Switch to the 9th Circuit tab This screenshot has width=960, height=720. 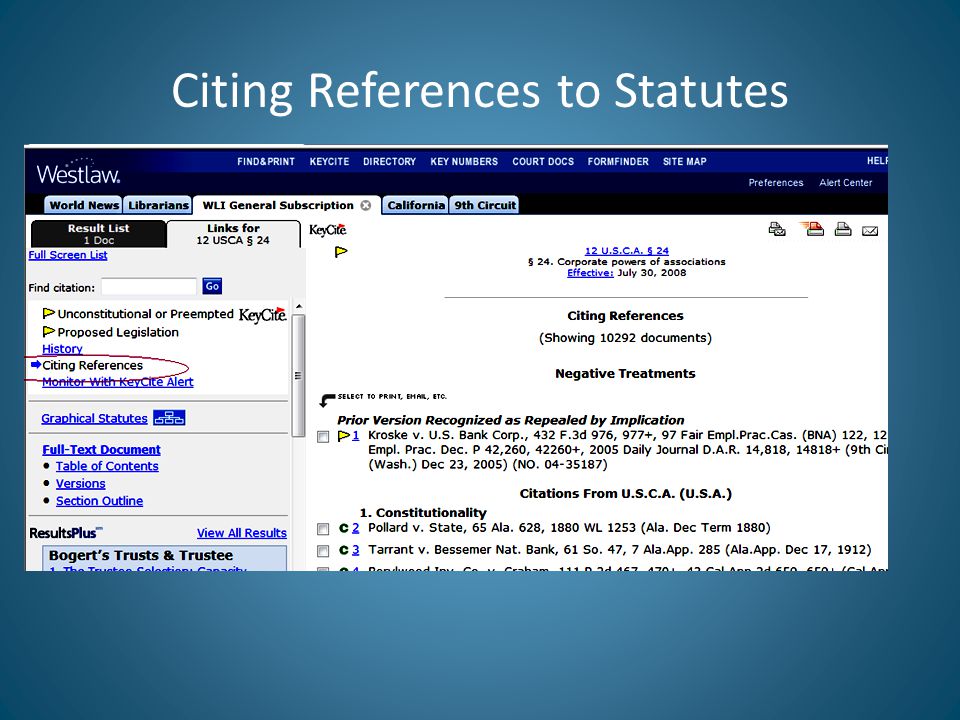click(485, 205)
